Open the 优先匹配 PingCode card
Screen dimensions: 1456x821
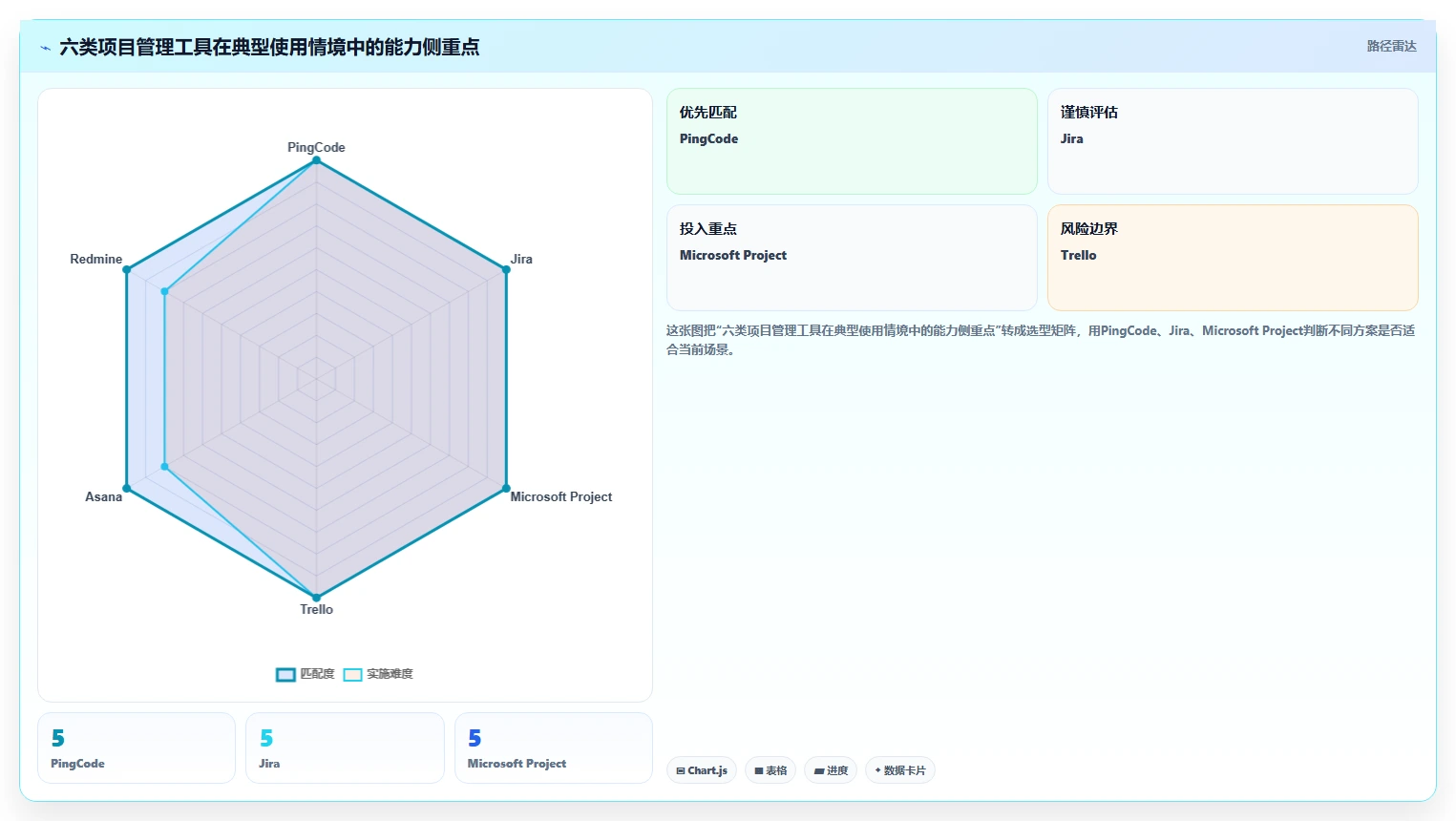click(x=852, y=141)
